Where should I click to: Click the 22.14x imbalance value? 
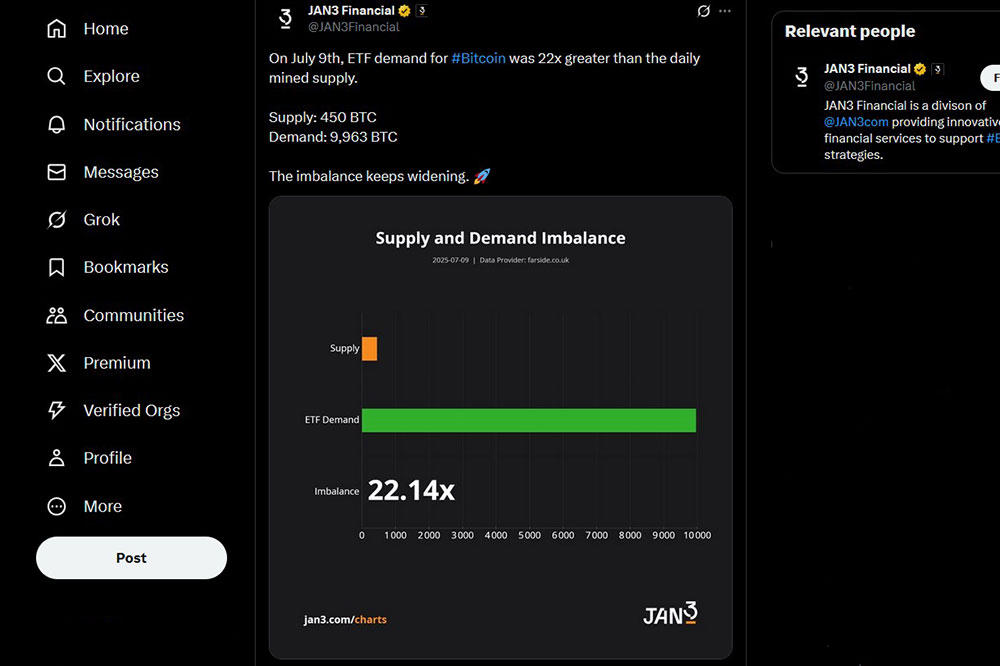coord(411,491)
